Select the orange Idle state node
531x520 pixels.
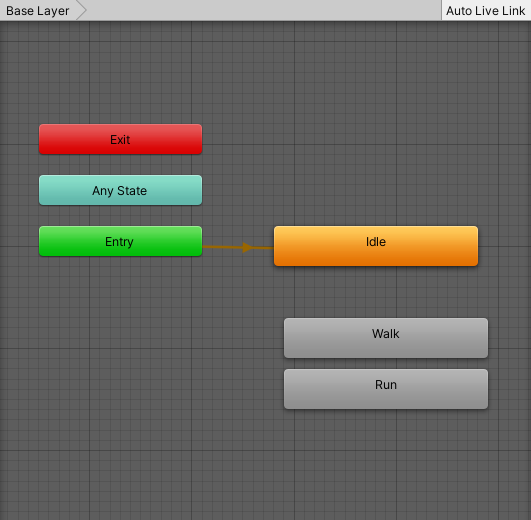(376, 246)
